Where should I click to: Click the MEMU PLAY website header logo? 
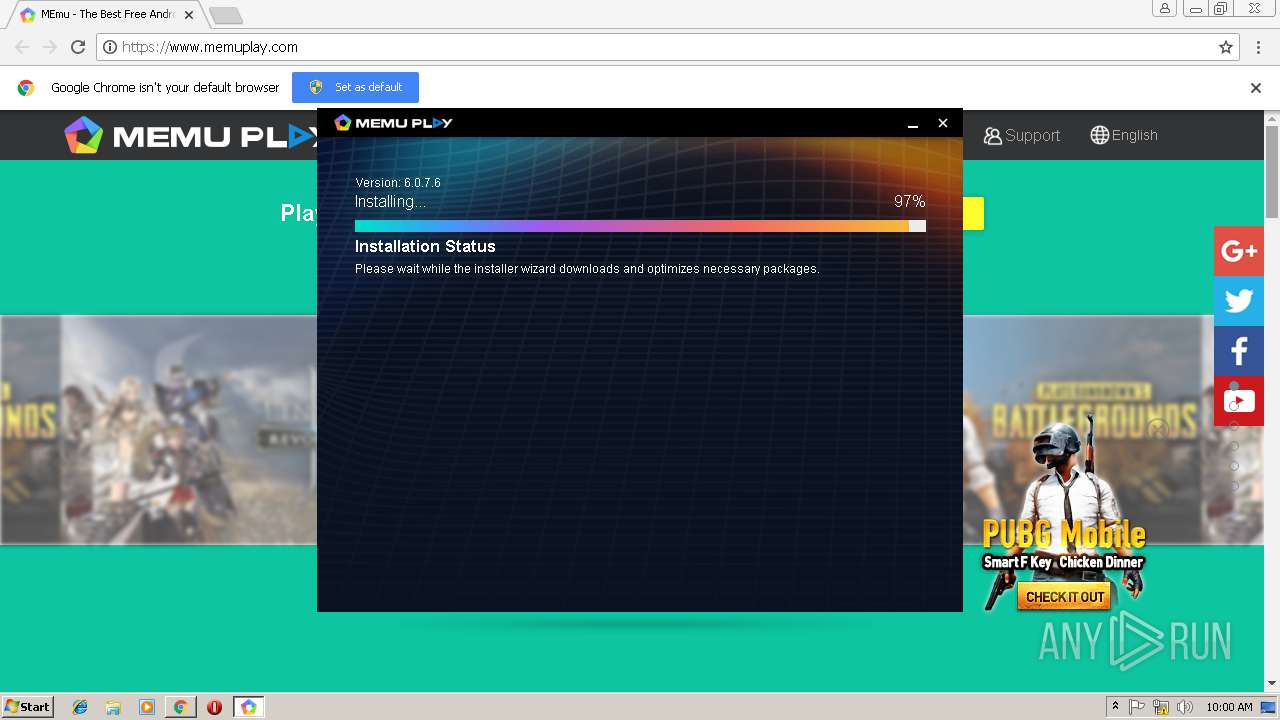pos(190,135)
